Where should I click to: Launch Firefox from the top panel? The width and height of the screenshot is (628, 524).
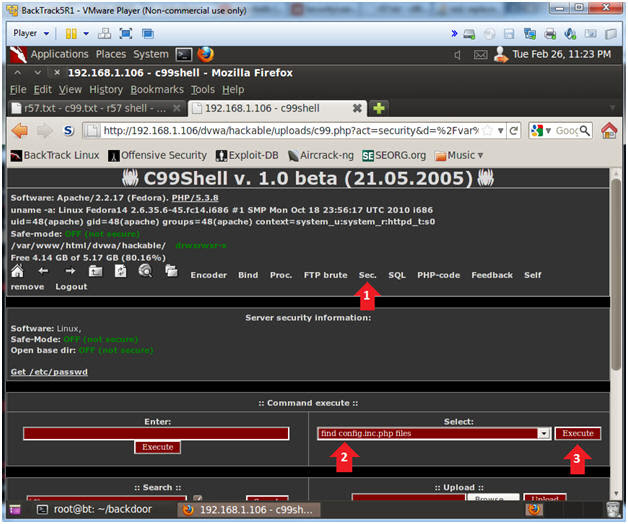(205, 54)
